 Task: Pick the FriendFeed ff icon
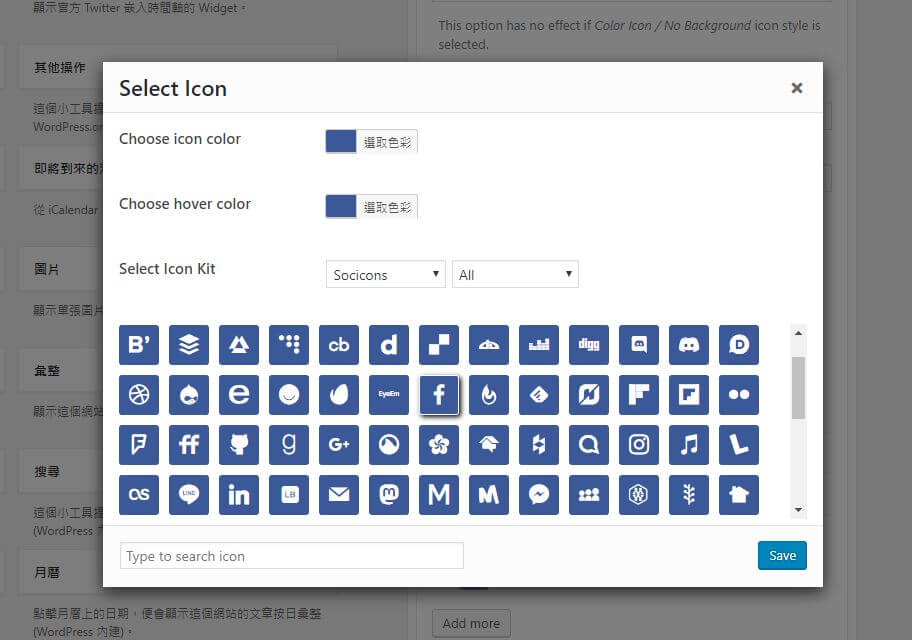[189, 445]
